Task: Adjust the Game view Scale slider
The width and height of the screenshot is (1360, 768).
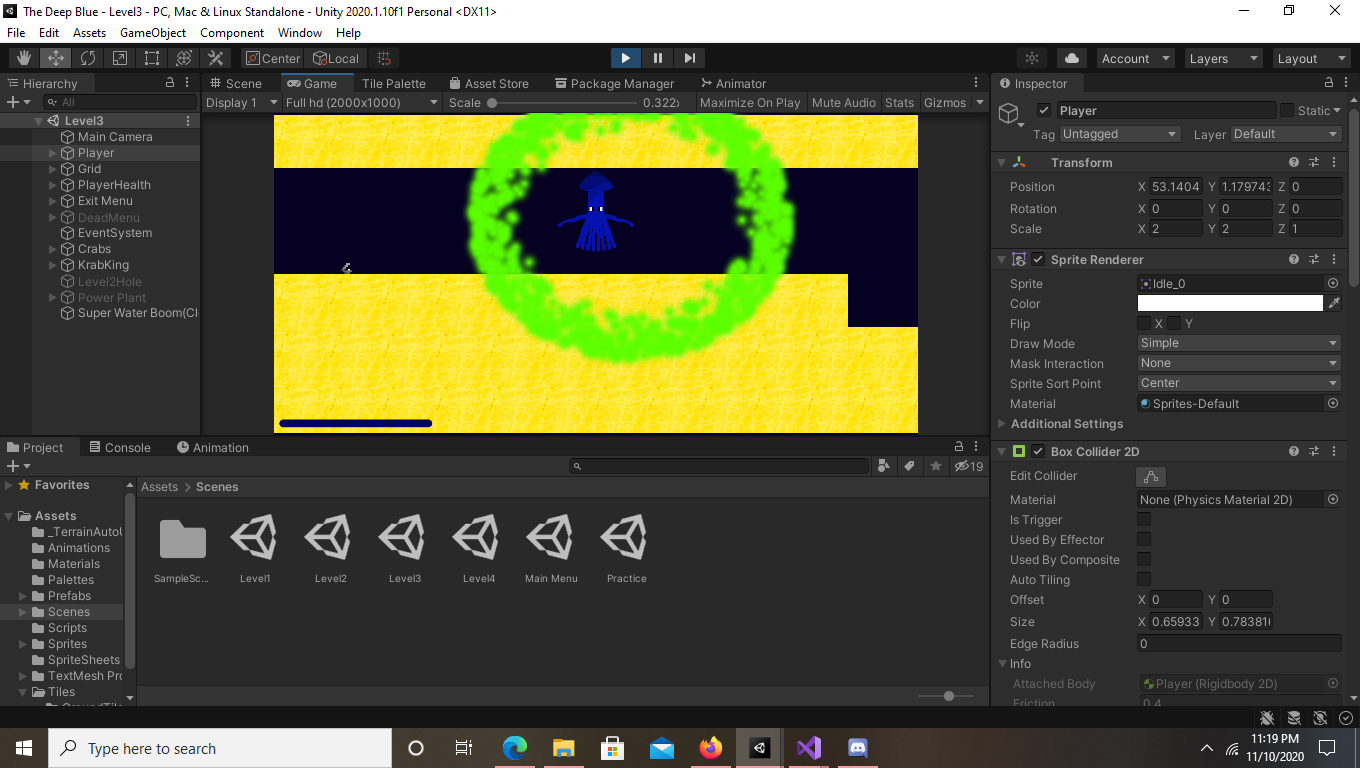Action: (x=563, y=102)
